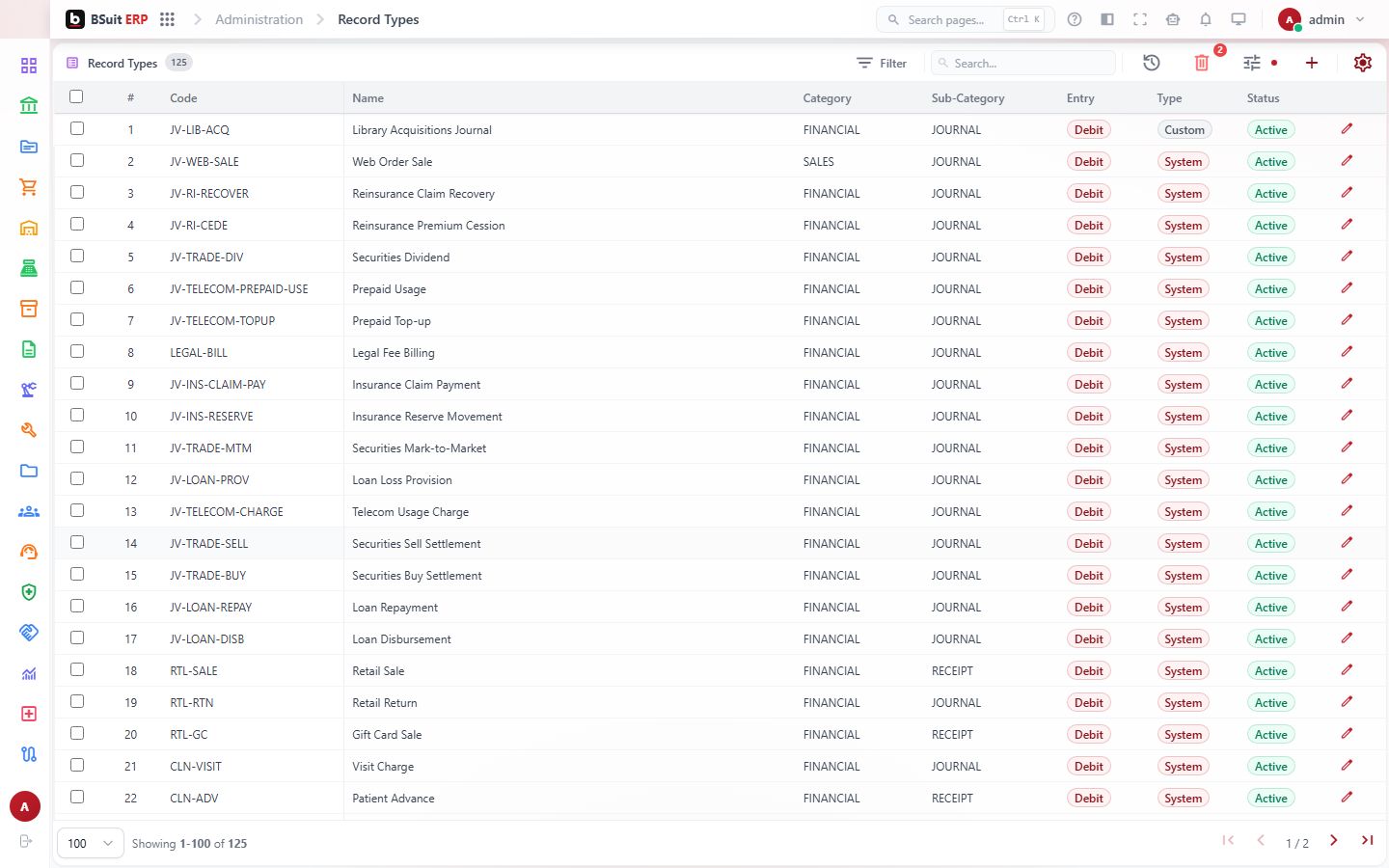
Task: Select the checkbox for RTL-GC row
Action: click(77, 733)
